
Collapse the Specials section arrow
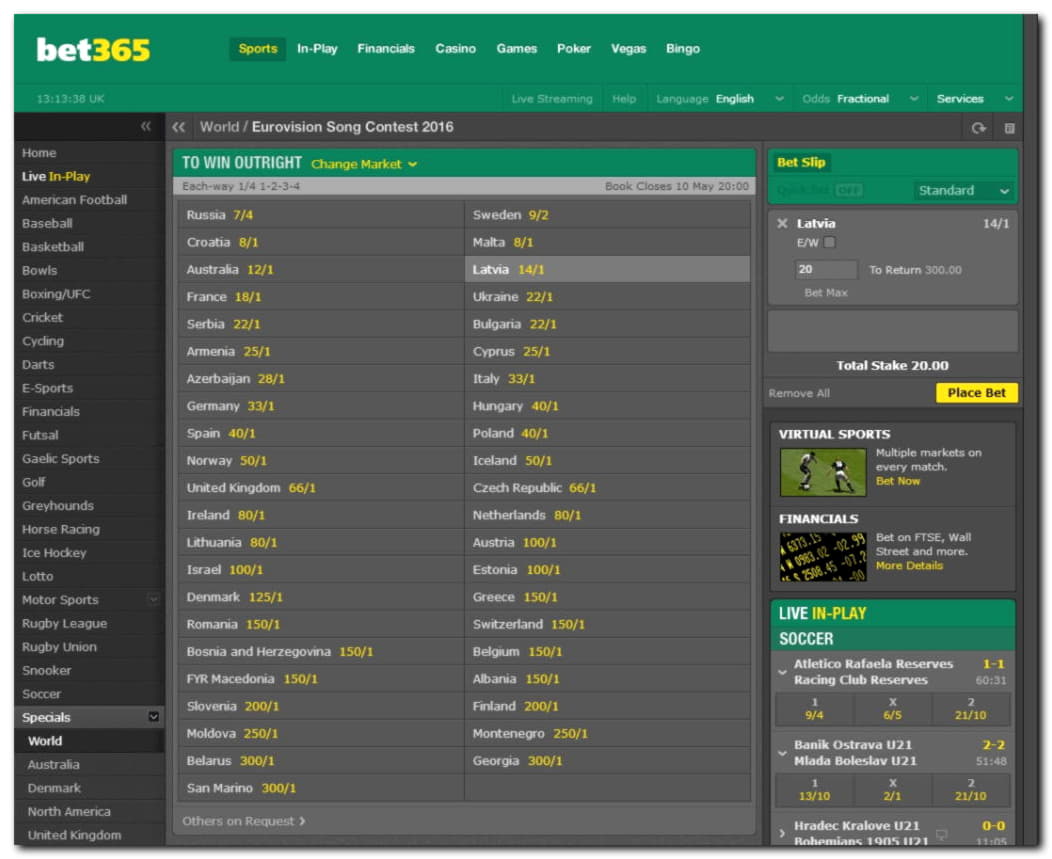click(x=154, y=717)
